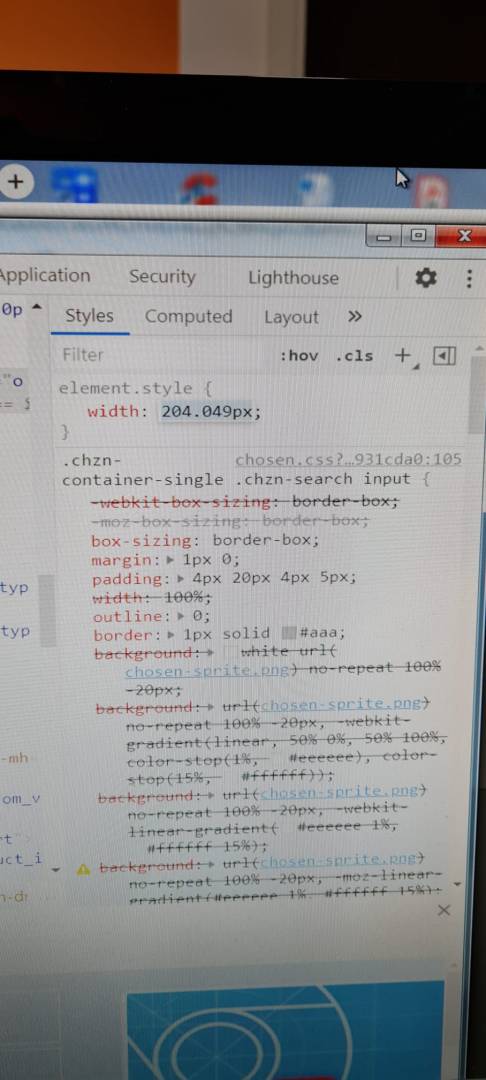Image resolution: width=486 pixels, height=1080 pixels.
Task: Toggle the computed styles sidebar icon
Action: pos(444,356)
